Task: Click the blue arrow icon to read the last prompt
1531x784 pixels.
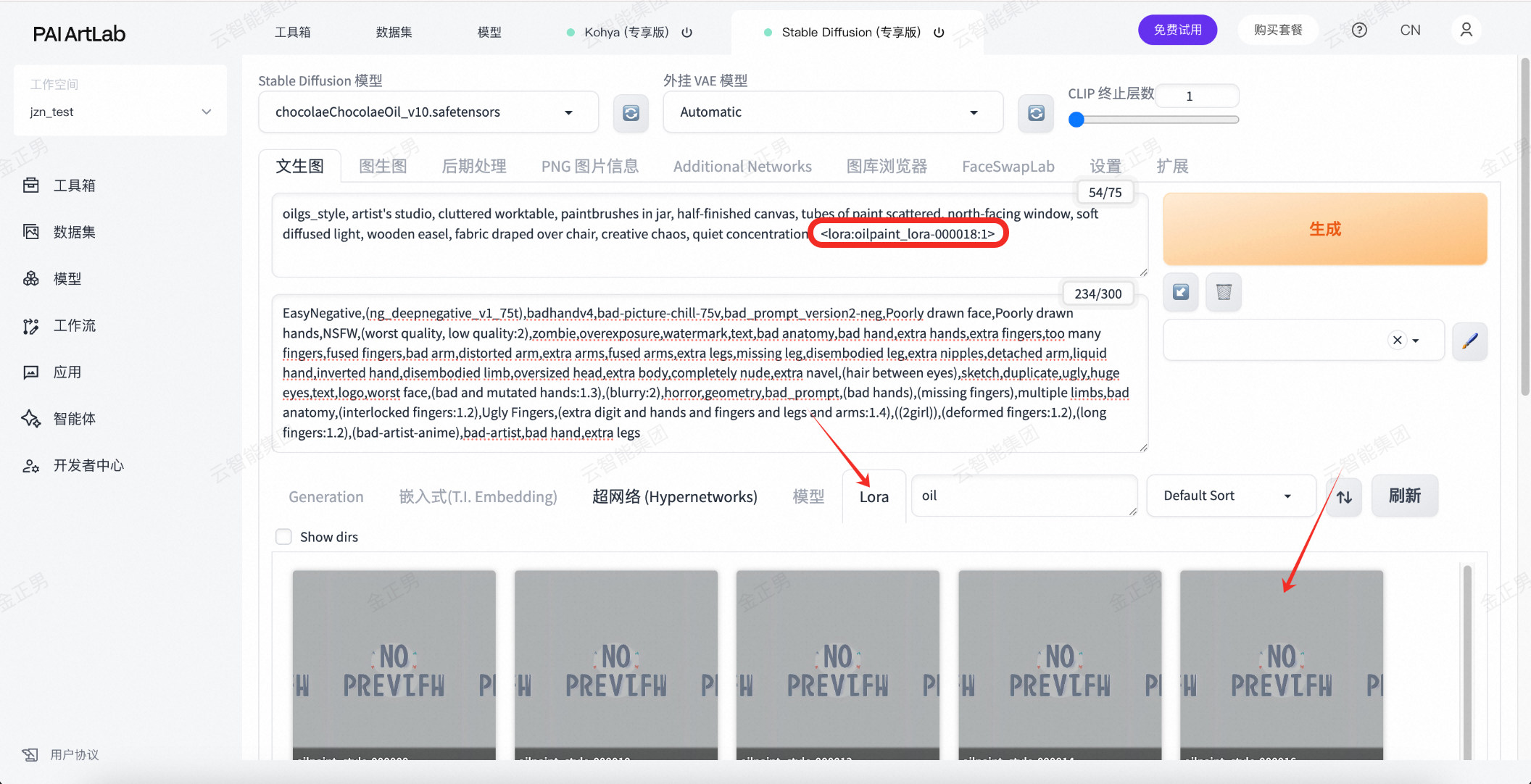Action: point(1181,292)
